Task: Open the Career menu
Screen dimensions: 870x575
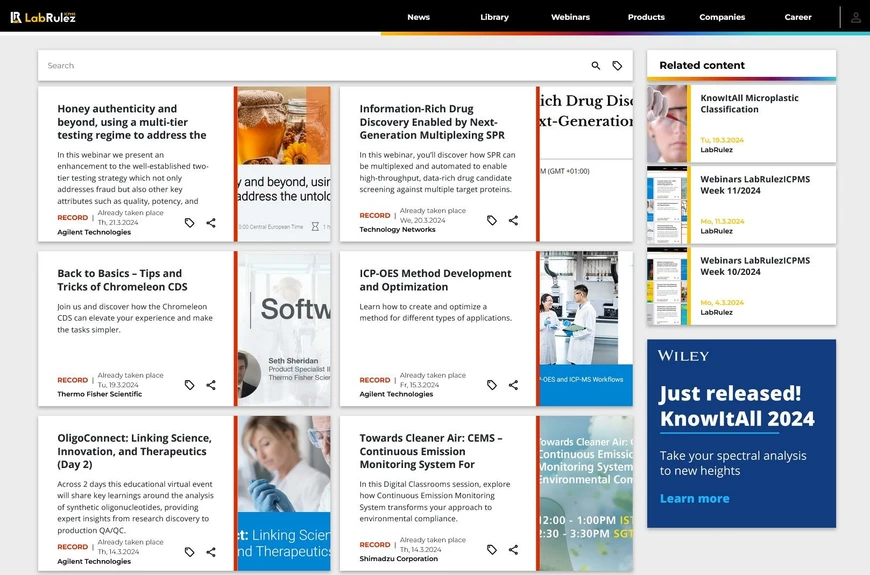Action: pos(798,17)
